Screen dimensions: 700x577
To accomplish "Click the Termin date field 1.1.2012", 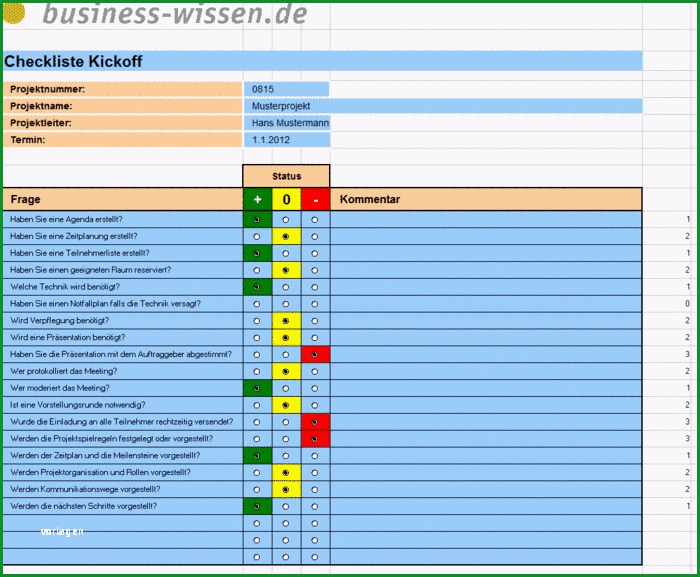I will 287,140.
